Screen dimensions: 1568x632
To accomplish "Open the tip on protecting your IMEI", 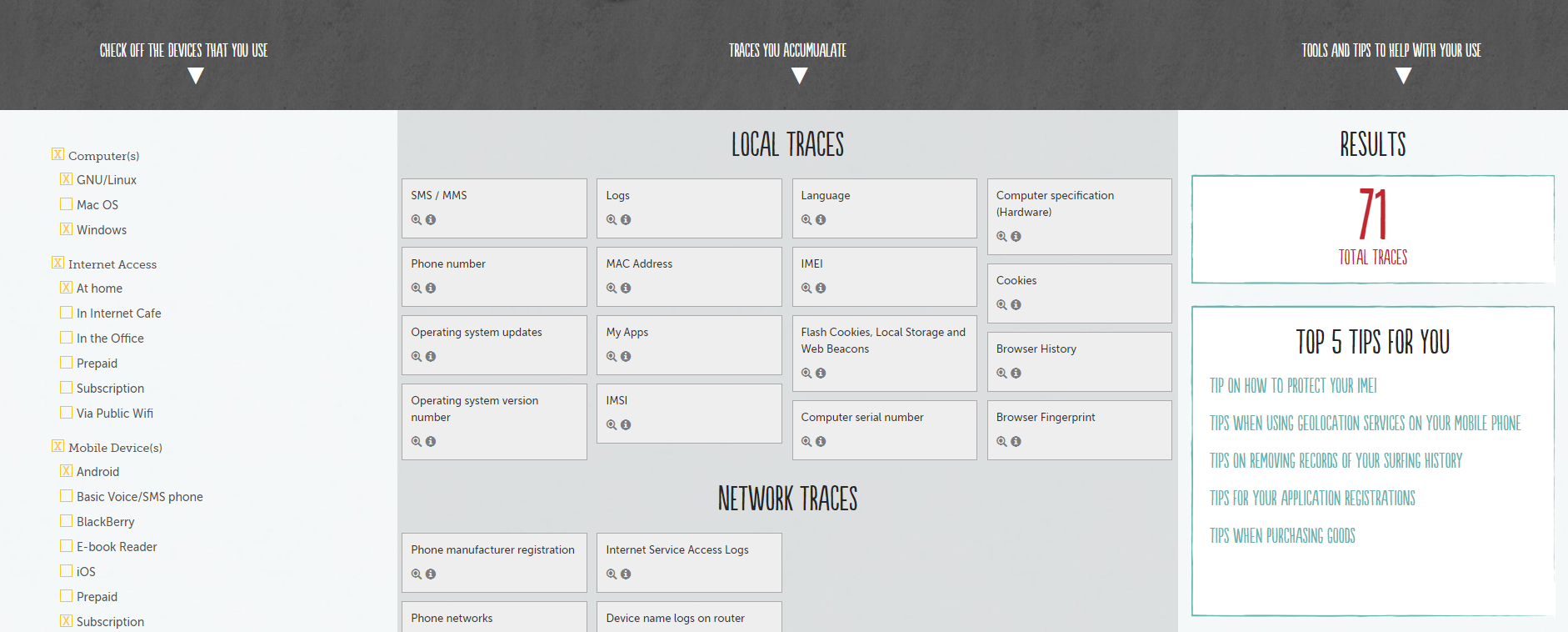I will tap(1293, 386).
